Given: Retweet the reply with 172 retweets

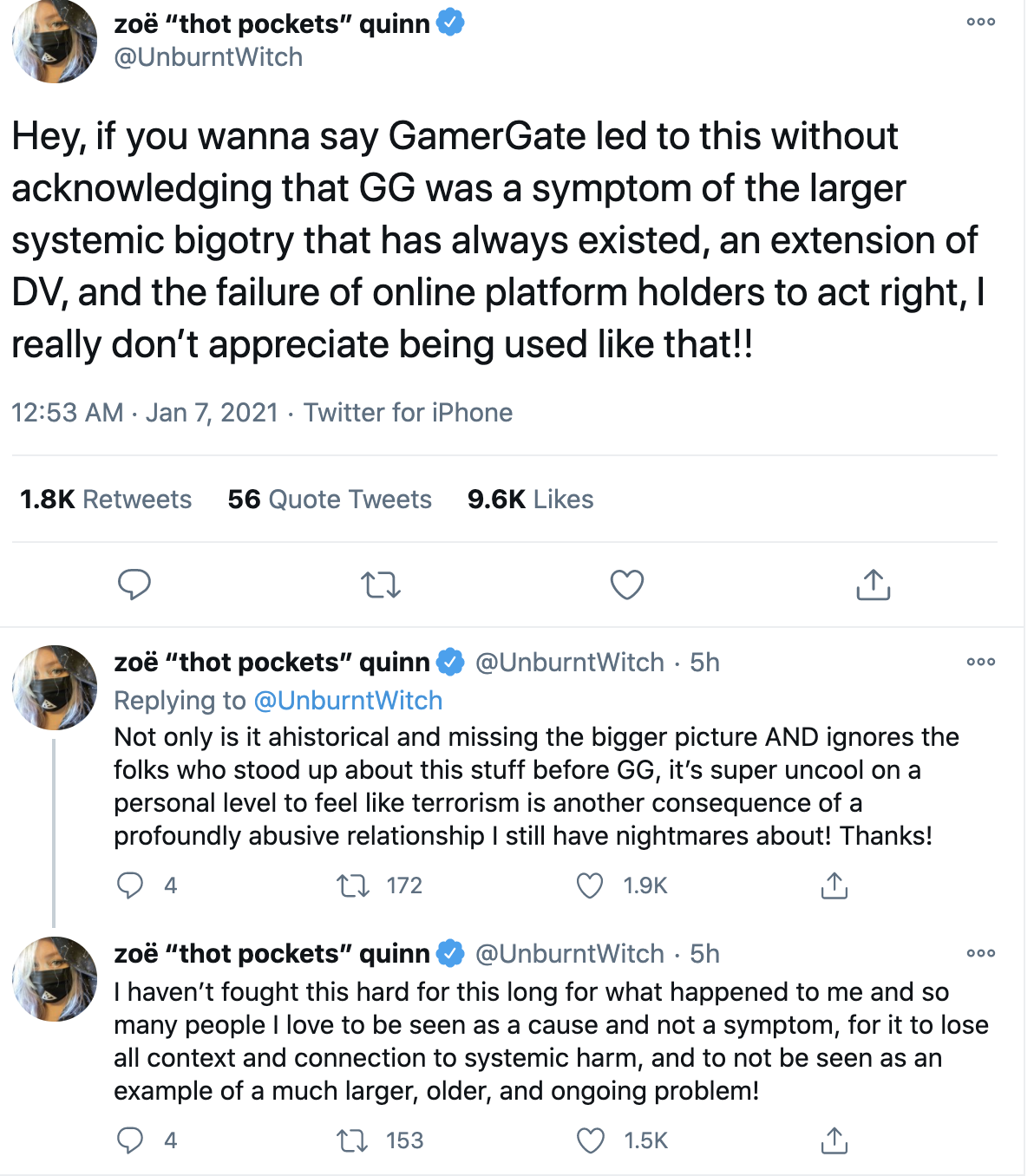Looking at the screenshot, I should pyautogui.click(x=353, y=885).
